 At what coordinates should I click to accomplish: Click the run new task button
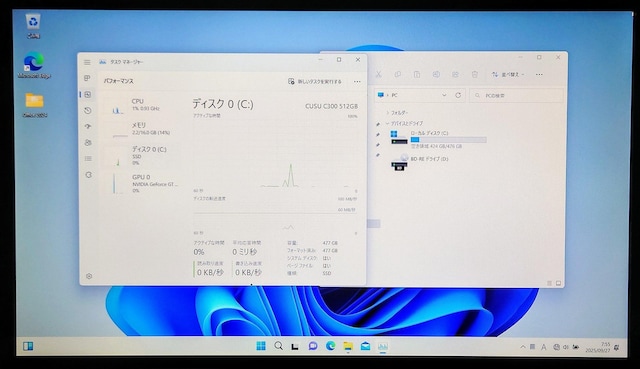[315, 82]
